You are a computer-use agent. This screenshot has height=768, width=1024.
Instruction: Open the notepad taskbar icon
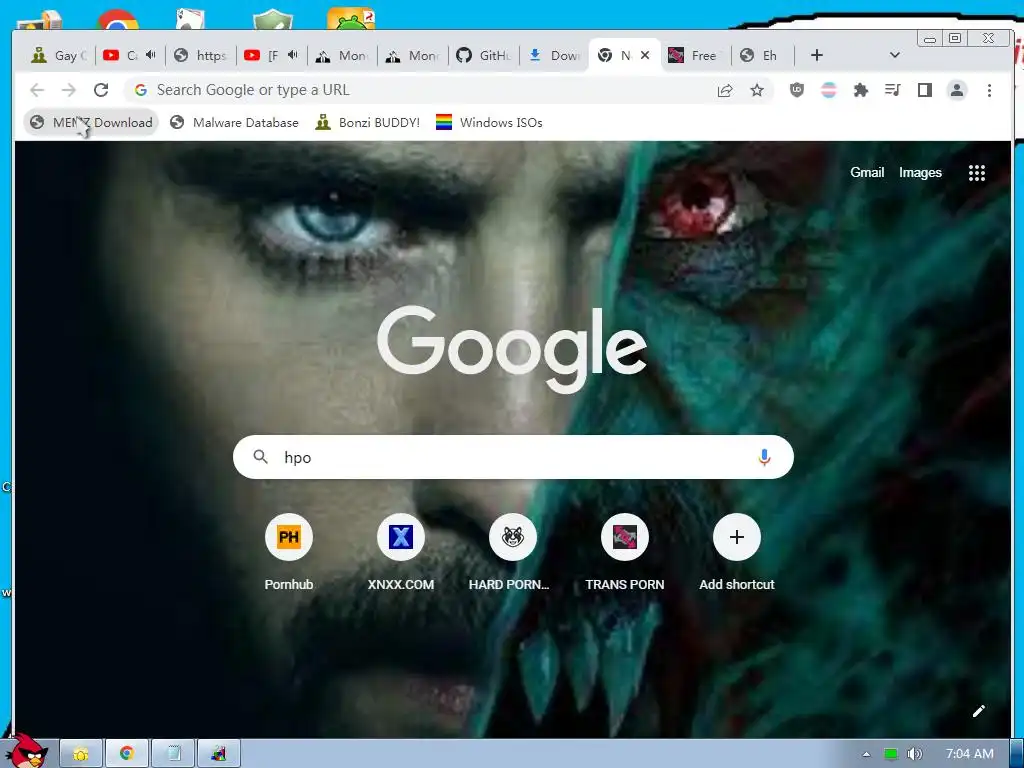[x=173, y=754]
